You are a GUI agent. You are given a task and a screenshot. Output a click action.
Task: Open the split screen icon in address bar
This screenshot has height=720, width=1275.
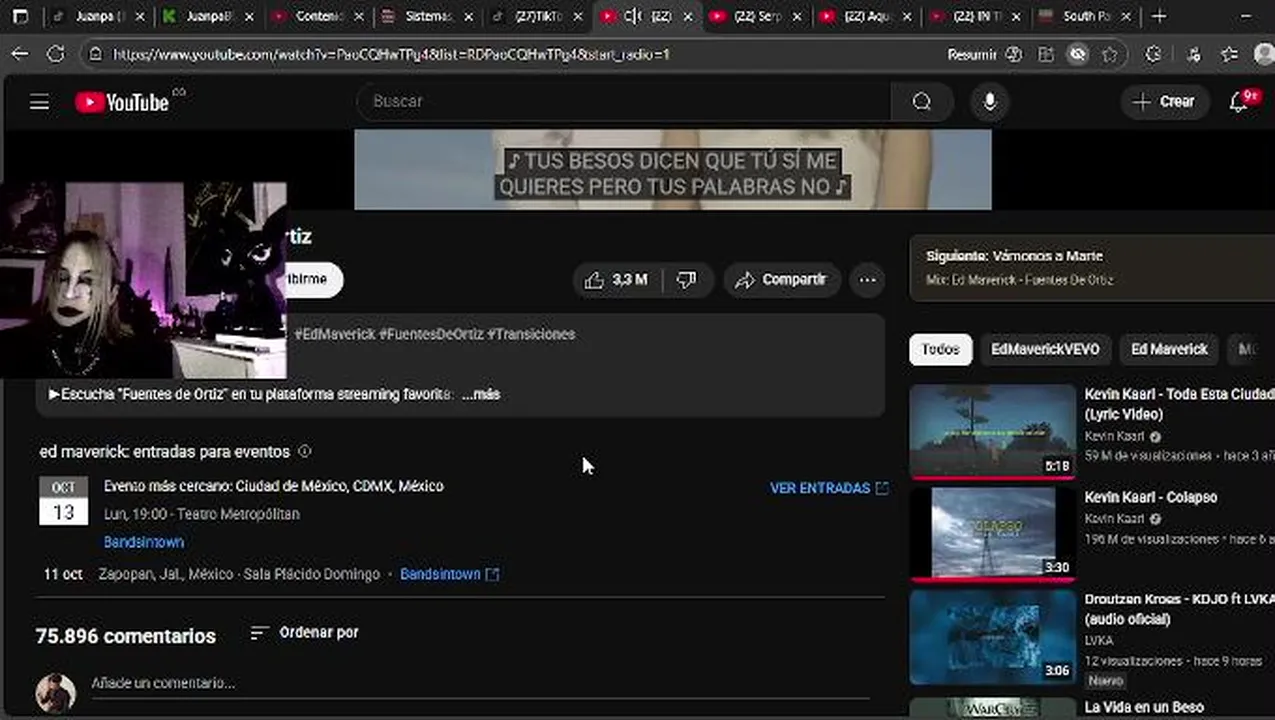(1046, 55)
